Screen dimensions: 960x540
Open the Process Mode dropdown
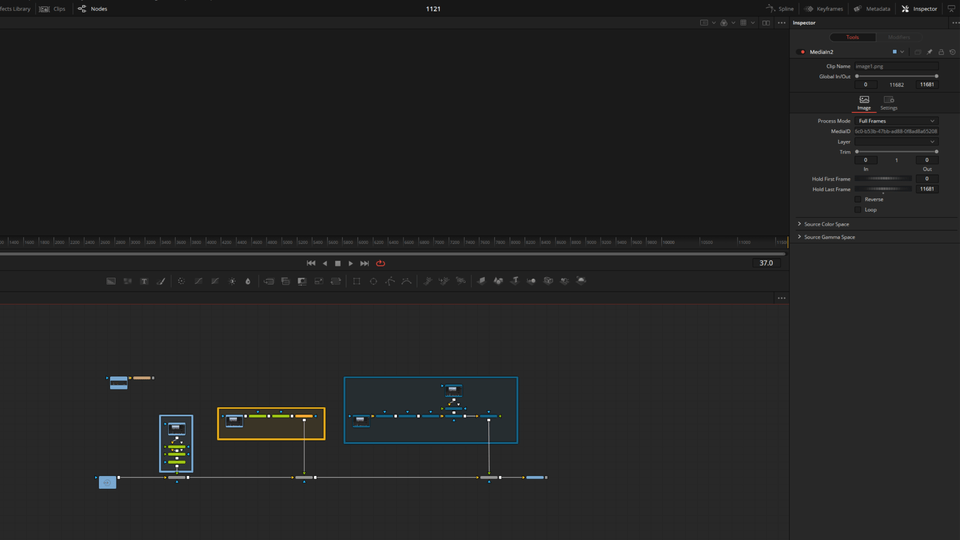pos(896,121)
